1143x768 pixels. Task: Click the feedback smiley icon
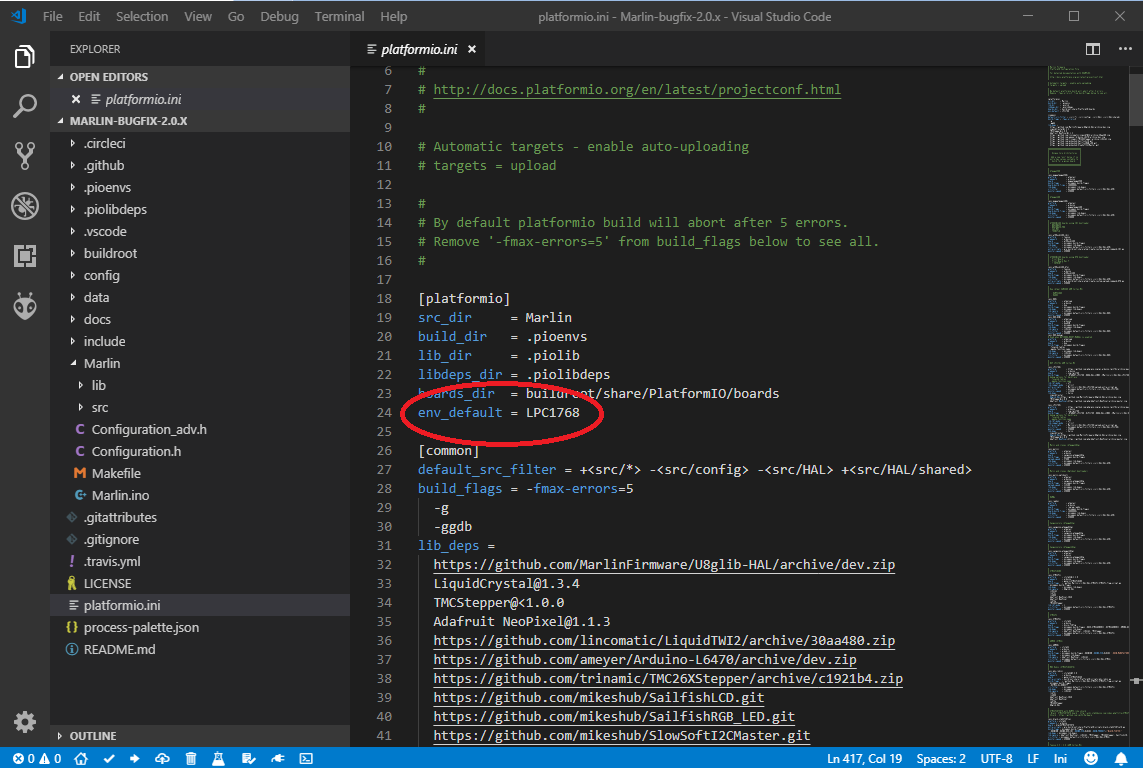[x=1091, y=759]
